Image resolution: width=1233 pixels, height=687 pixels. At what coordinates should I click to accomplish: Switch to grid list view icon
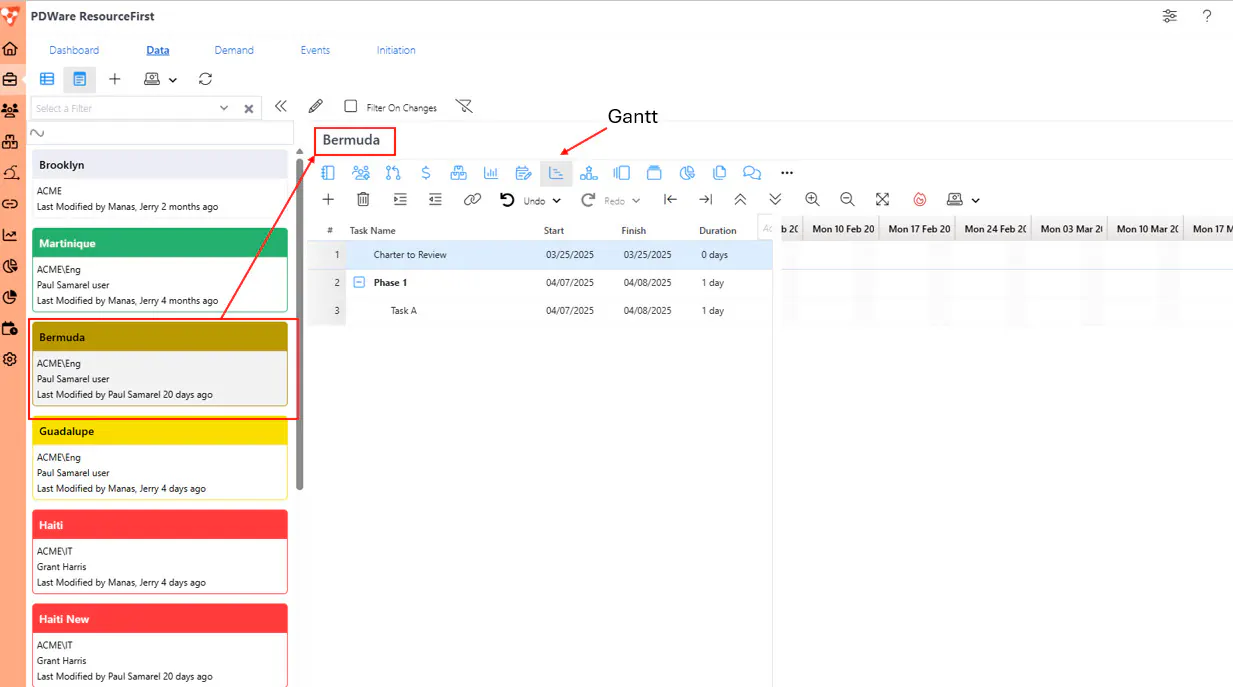point(47,79)
